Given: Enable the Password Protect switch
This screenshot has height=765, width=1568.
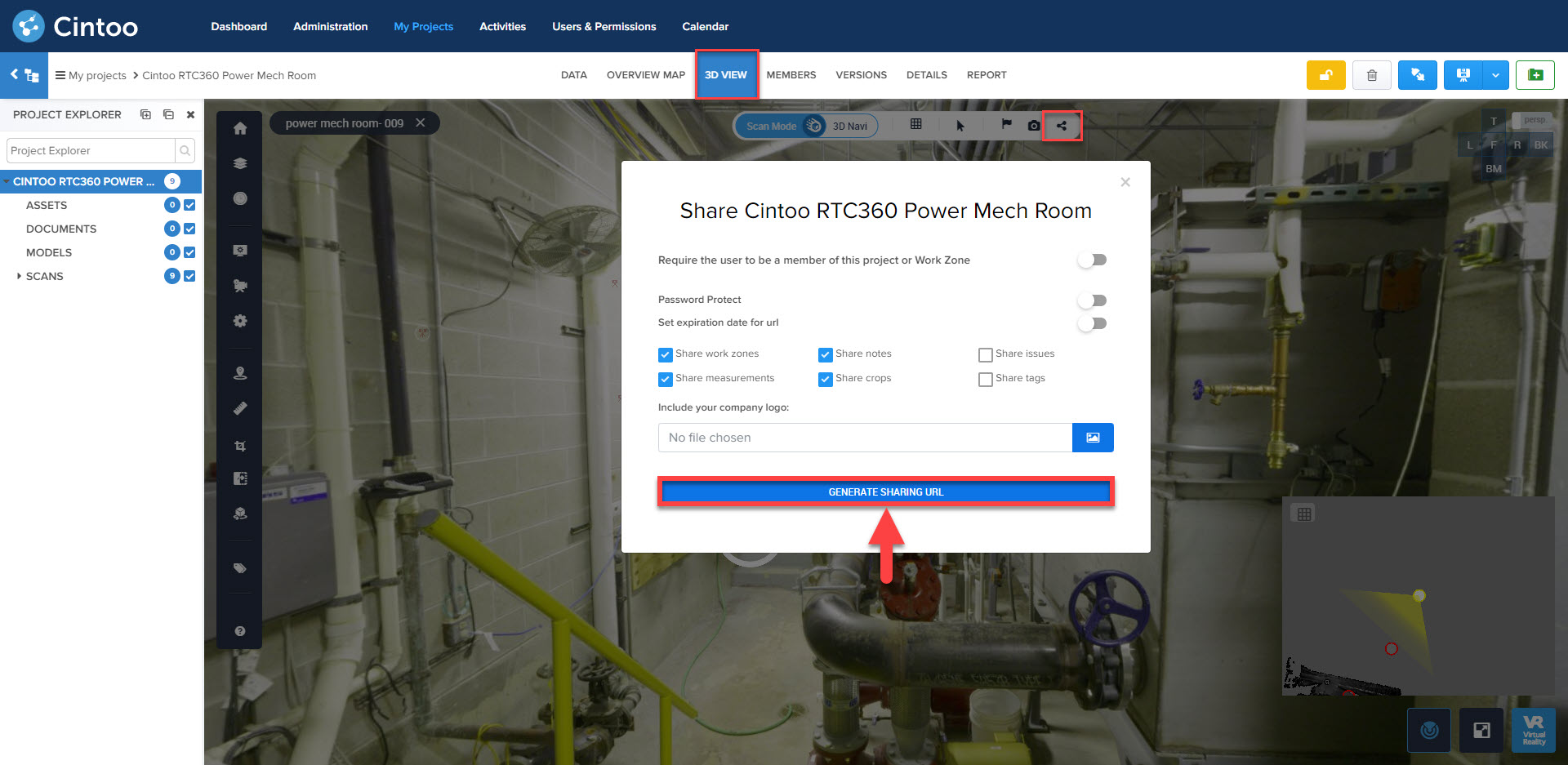Looking at the screenshot, I should (x=1092, y=300).
